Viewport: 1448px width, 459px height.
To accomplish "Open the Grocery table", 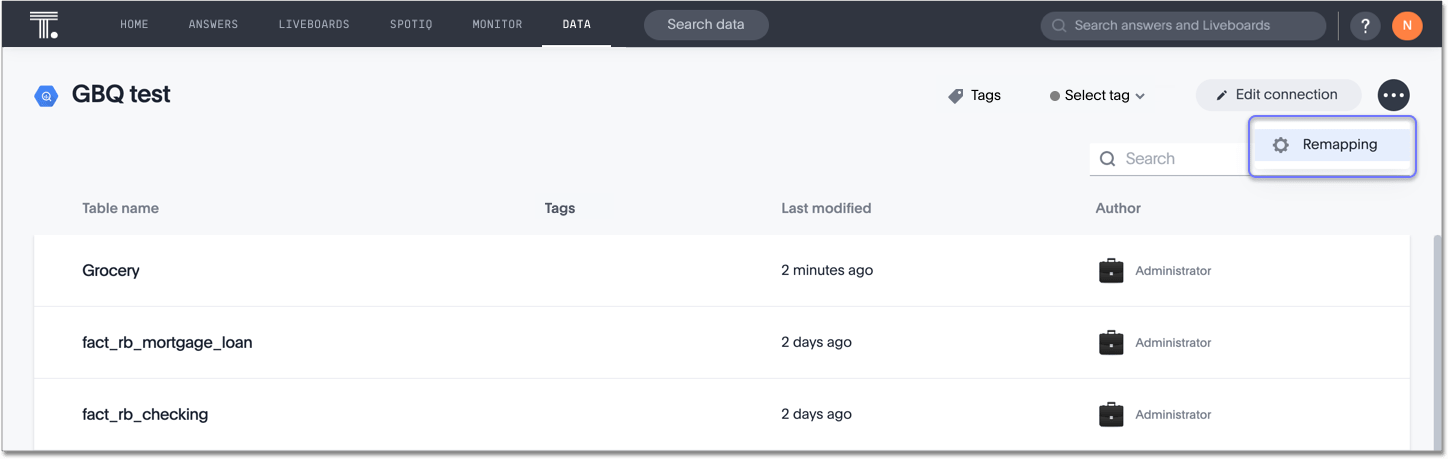I will (x=111, y=271).
